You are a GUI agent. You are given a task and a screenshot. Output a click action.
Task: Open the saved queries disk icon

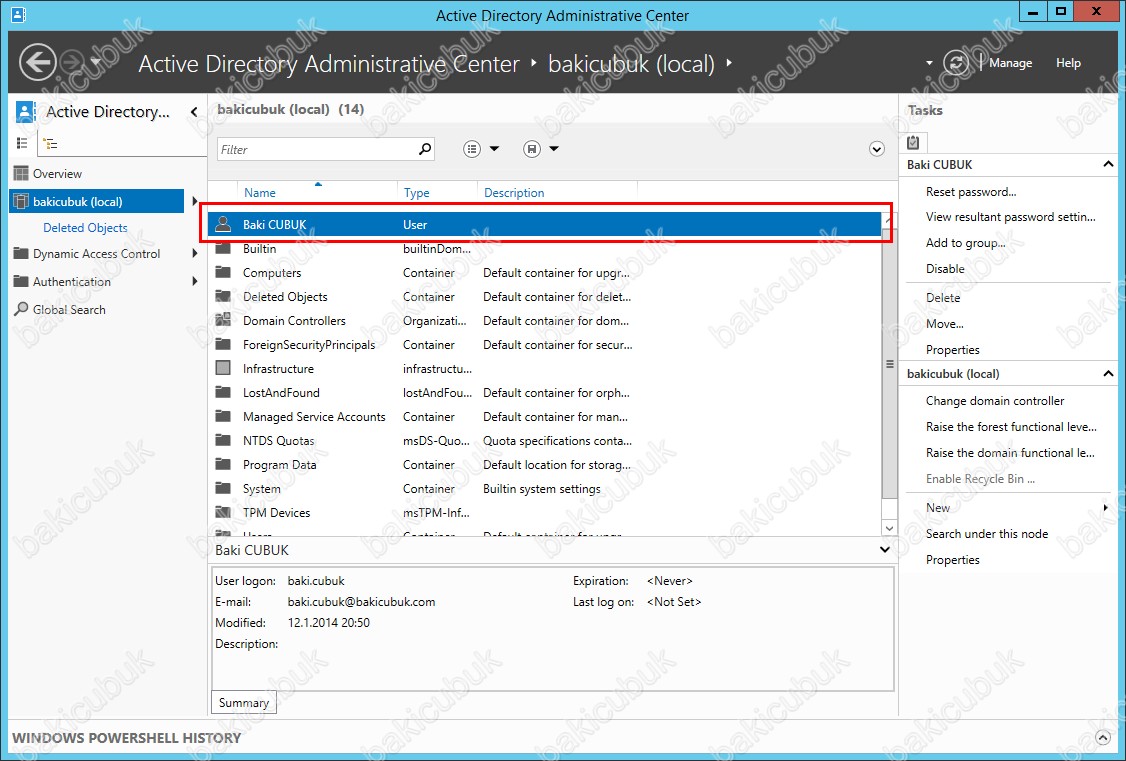click(532, 149)
